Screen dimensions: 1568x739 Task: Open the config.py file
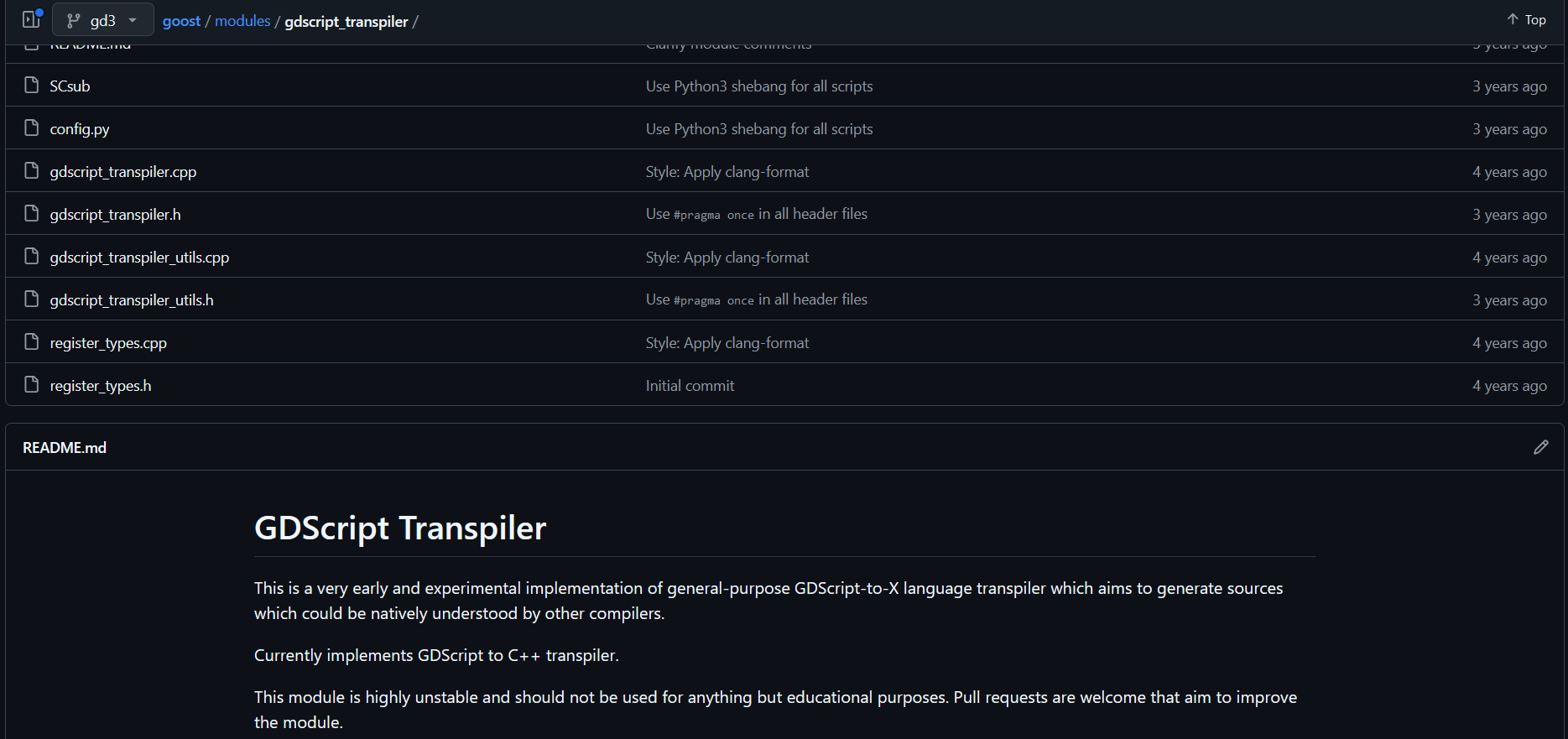tap(80, 129)
